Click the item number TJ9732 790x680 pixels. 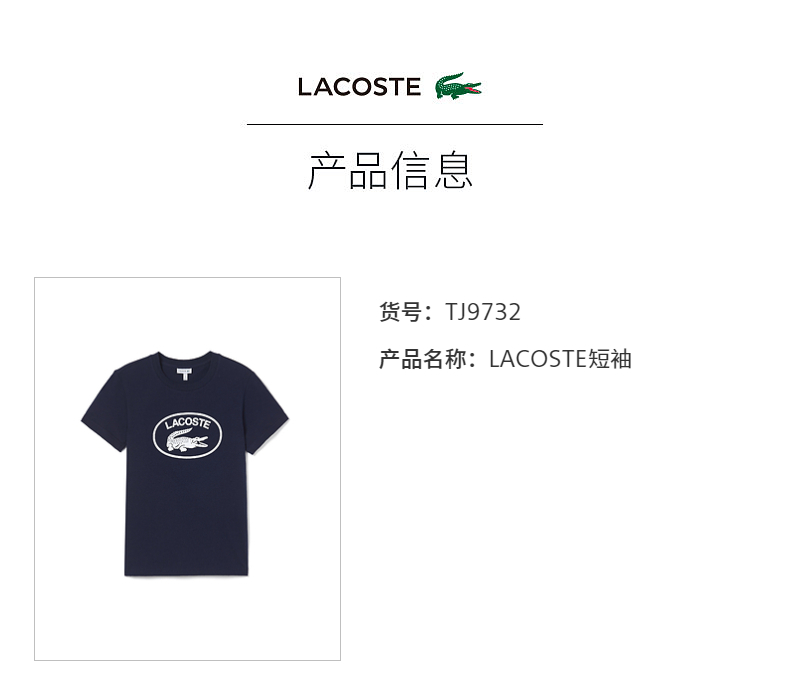(483, 312)
